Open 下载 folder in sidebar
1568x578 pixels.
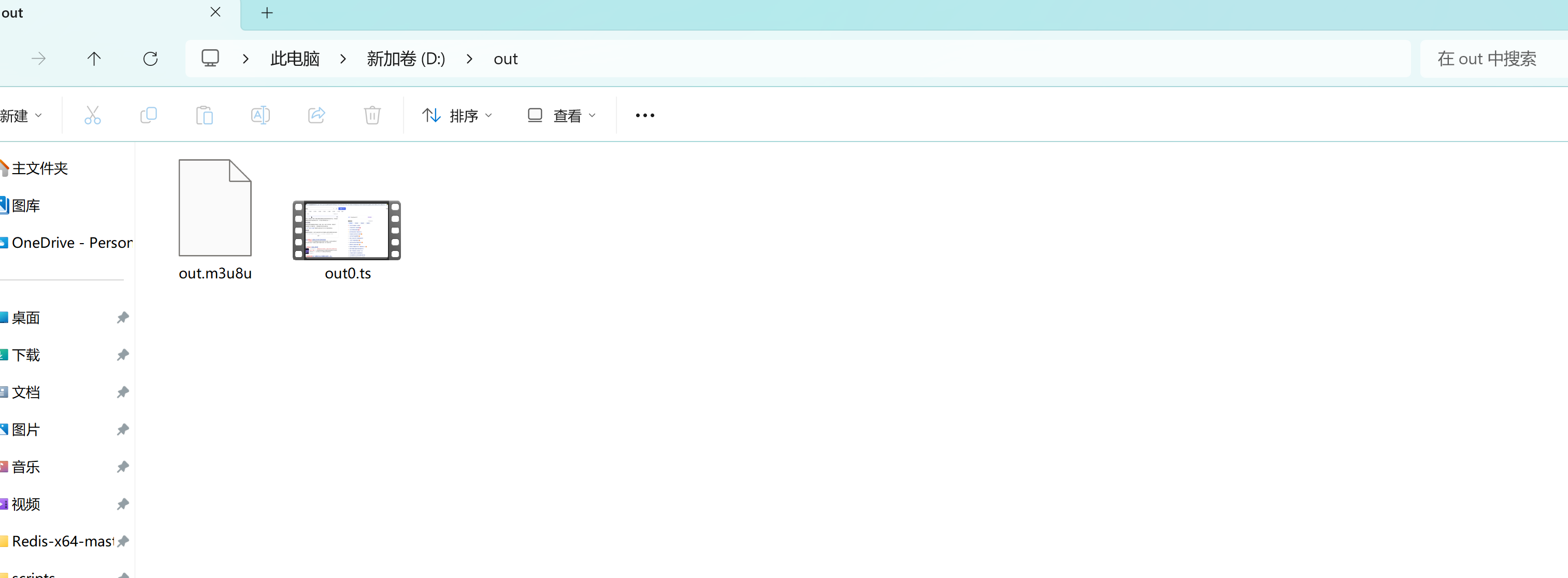point(26,355)
